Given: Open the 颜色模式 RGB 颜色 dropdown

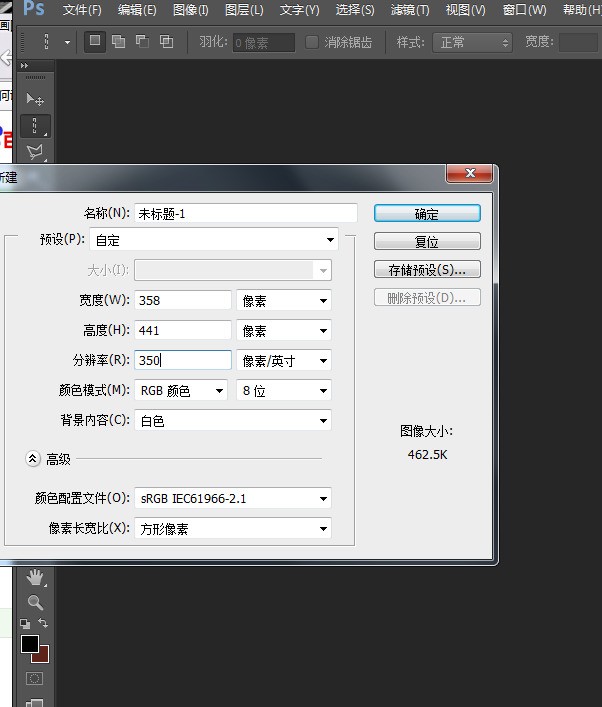Looking at the screenshot, I should pos(181,391).
